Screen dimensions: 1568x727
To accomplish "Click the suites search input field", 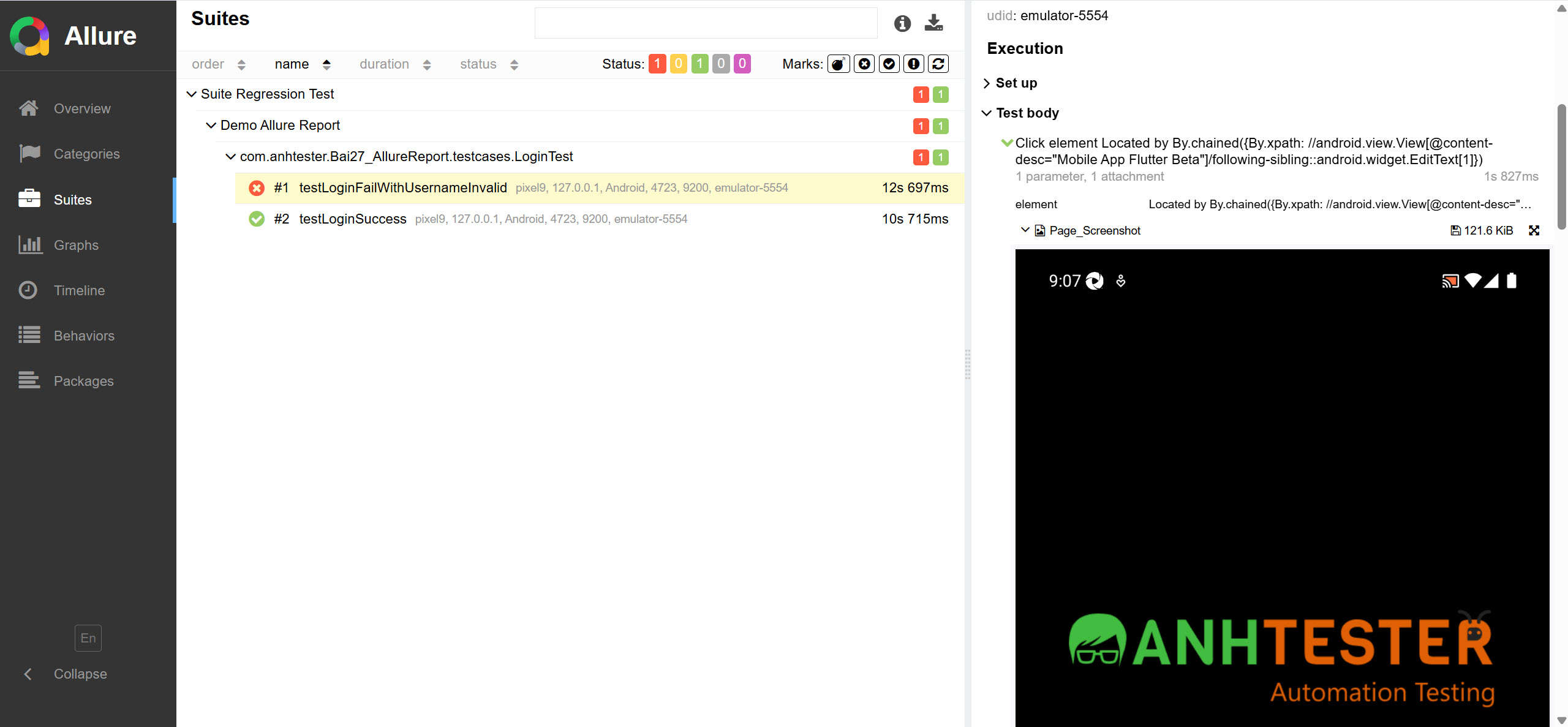I will (706, 23).
